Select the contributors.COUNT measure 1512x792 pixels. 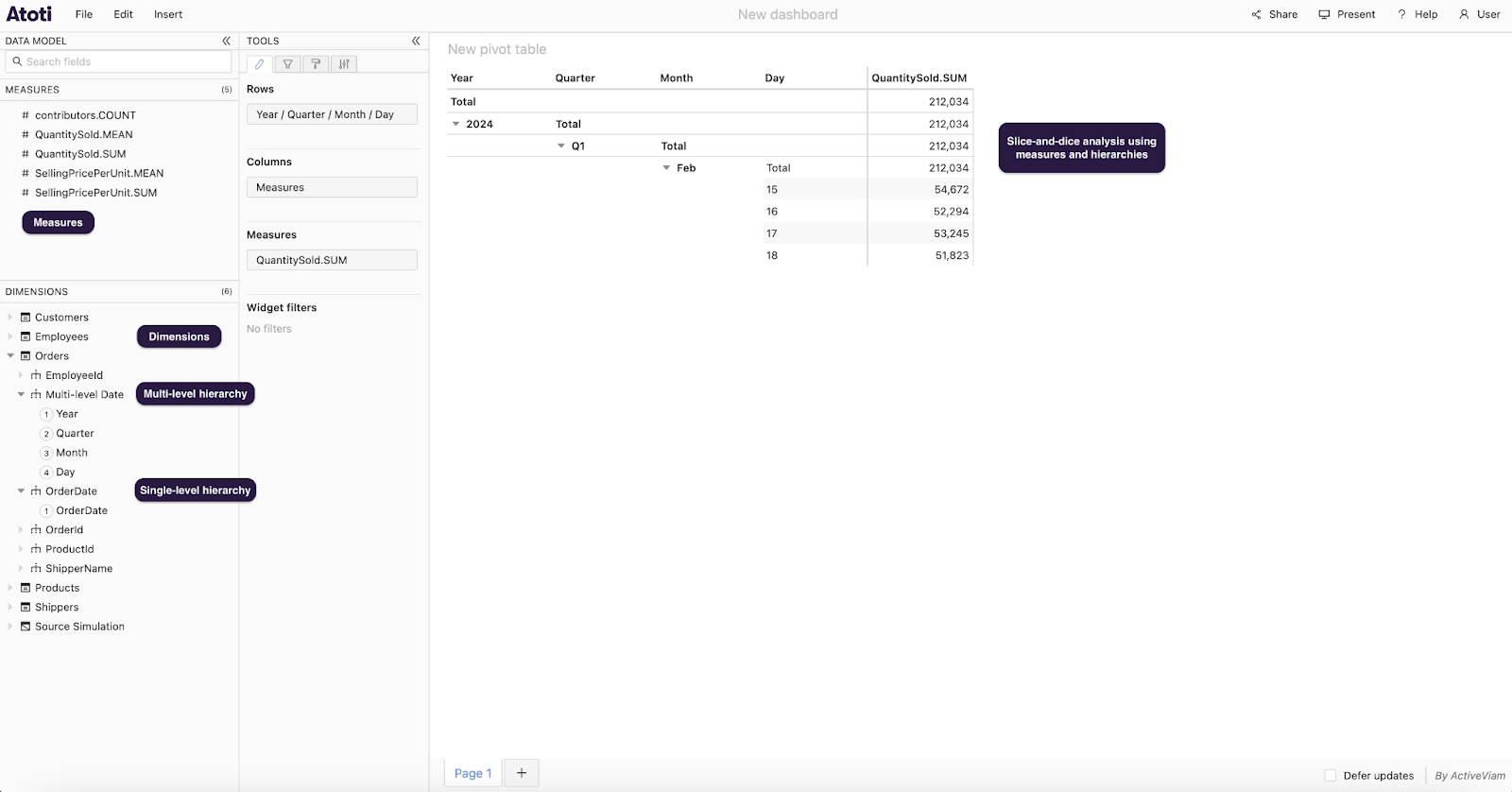tap(85, 115)
